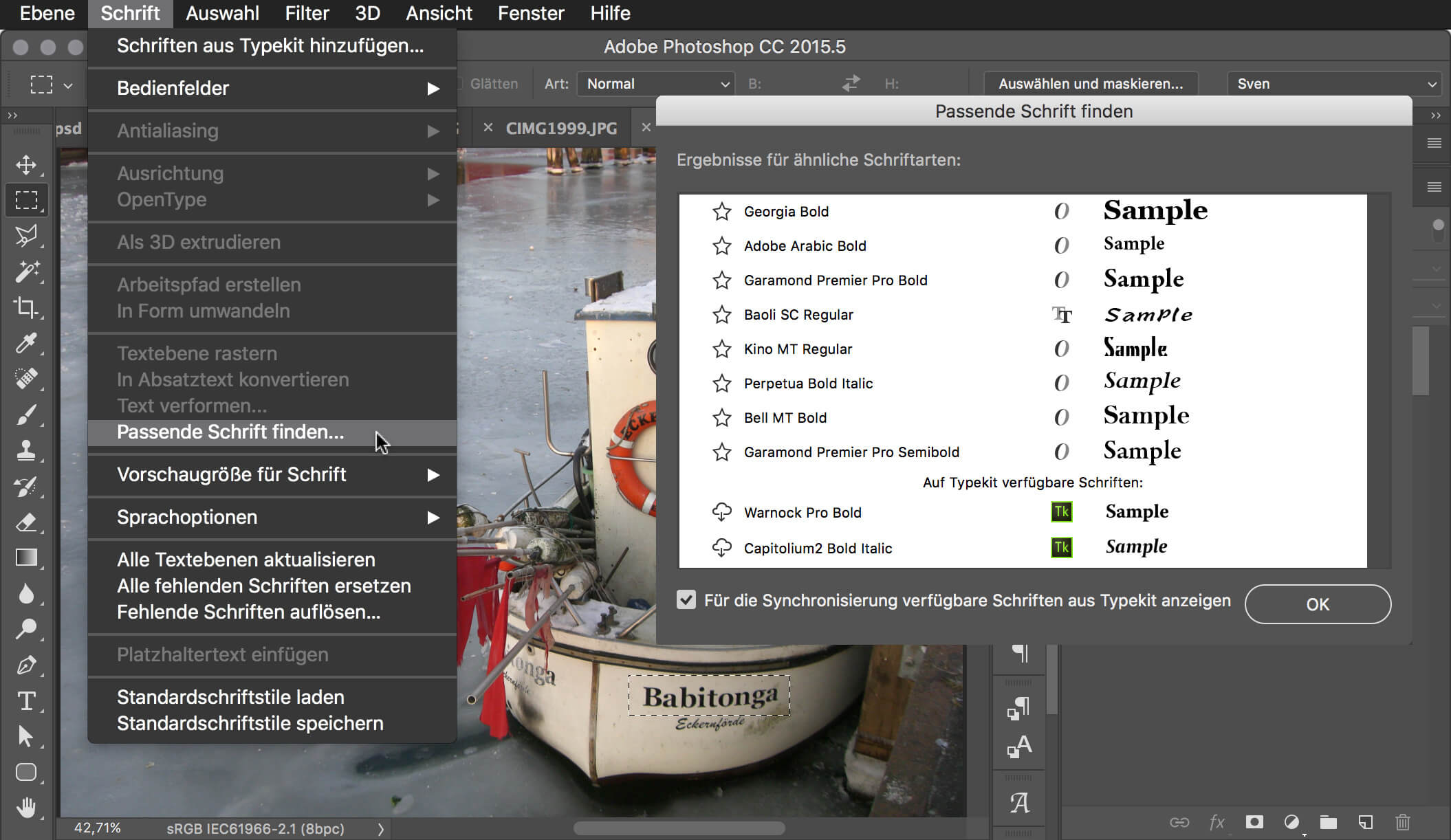Open the Ansicht menu

[x=439, y=13]
